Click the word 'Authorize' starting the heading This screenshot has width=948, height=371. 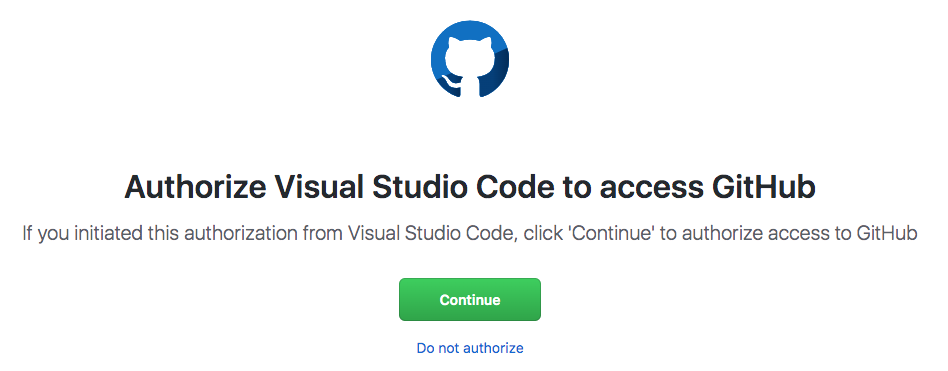pos(195,187)
